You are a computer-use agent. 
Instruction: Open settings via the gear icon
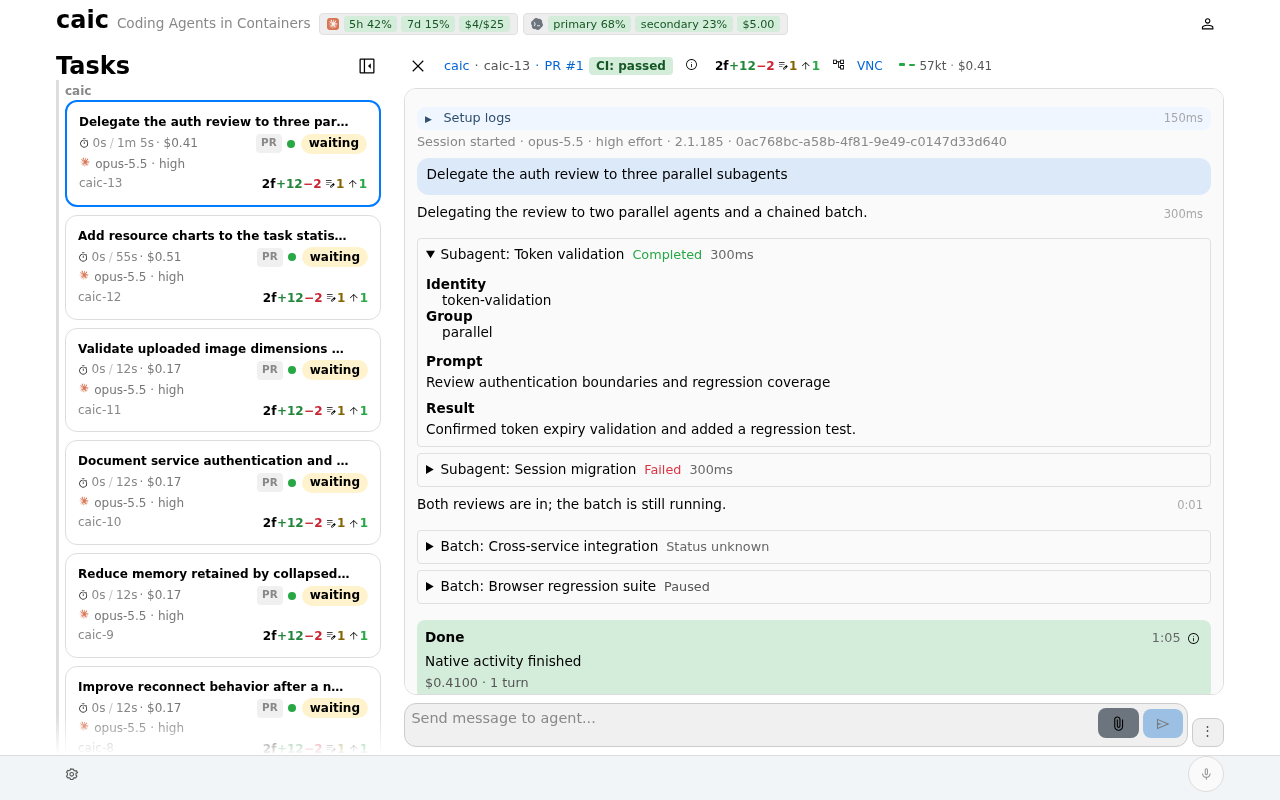point(72,774)
